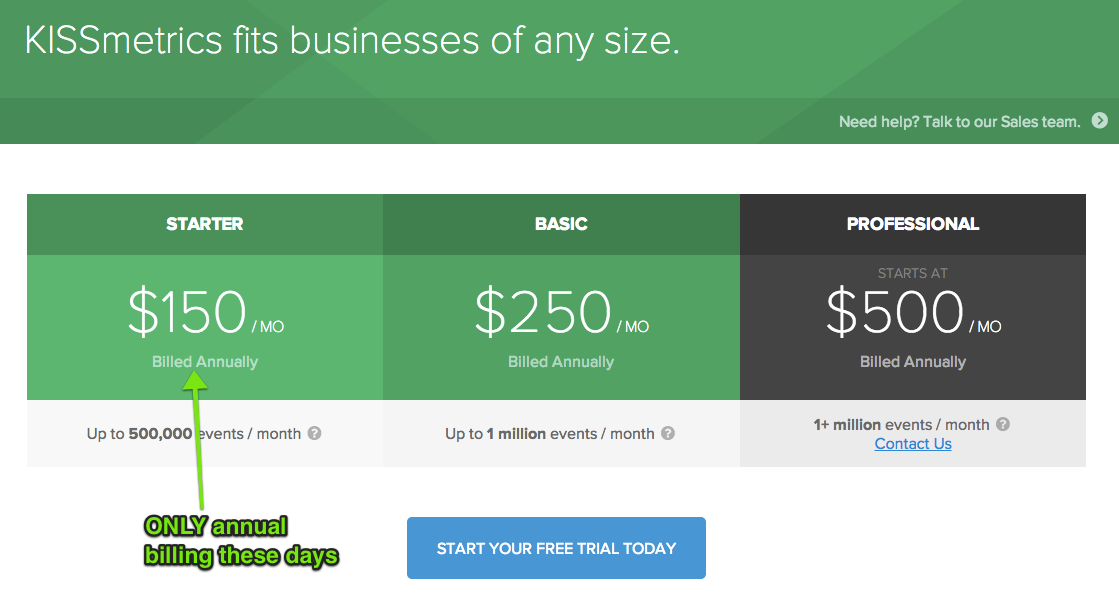
Task: Select the Starter plan header
Action: pos(205,224)
